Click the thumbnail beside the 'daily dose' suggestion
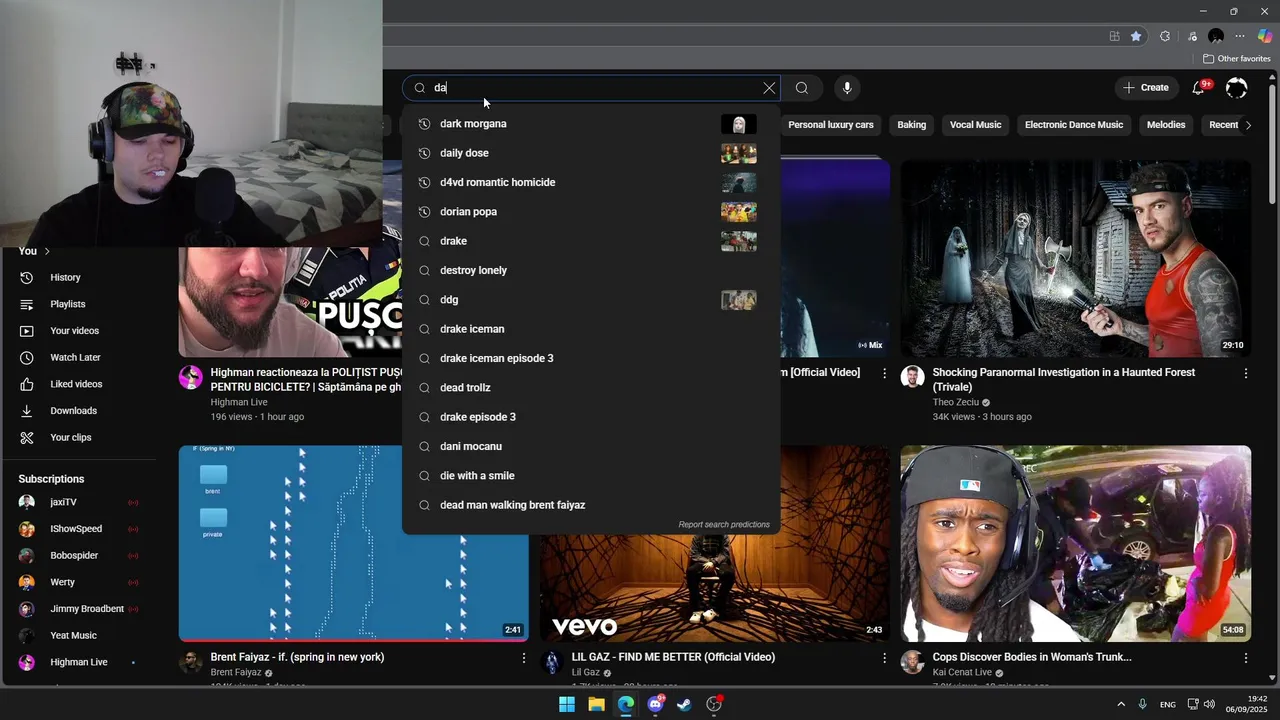The width and height of the screenshot is (1280, 720). pyautogui.click(x=738, y=153)
